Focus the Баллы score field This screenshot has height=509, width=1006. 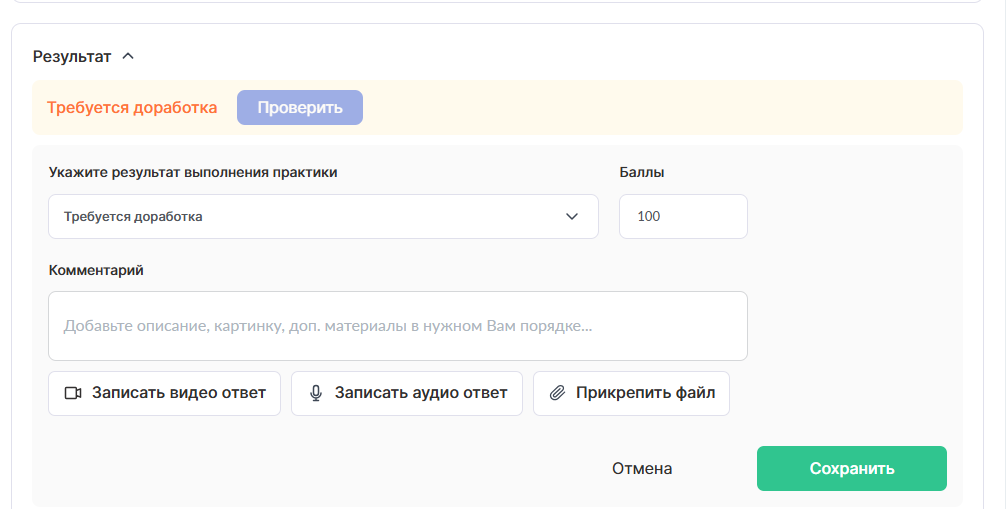point(683,216)
